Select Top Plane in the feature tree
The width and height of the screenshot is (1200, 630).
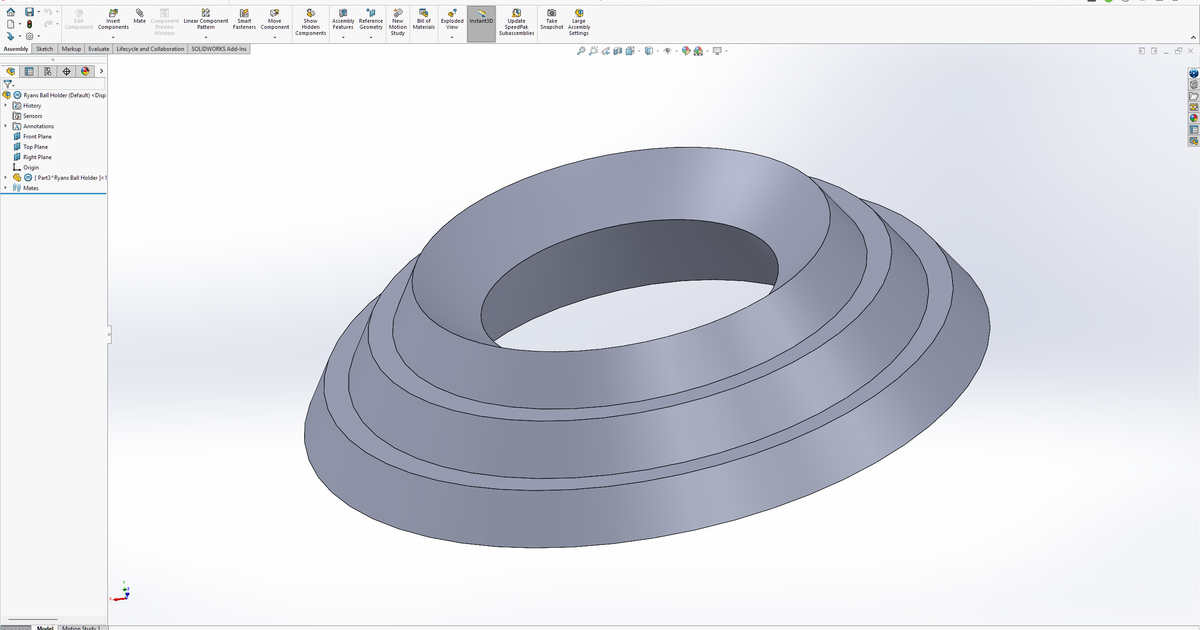35,147
